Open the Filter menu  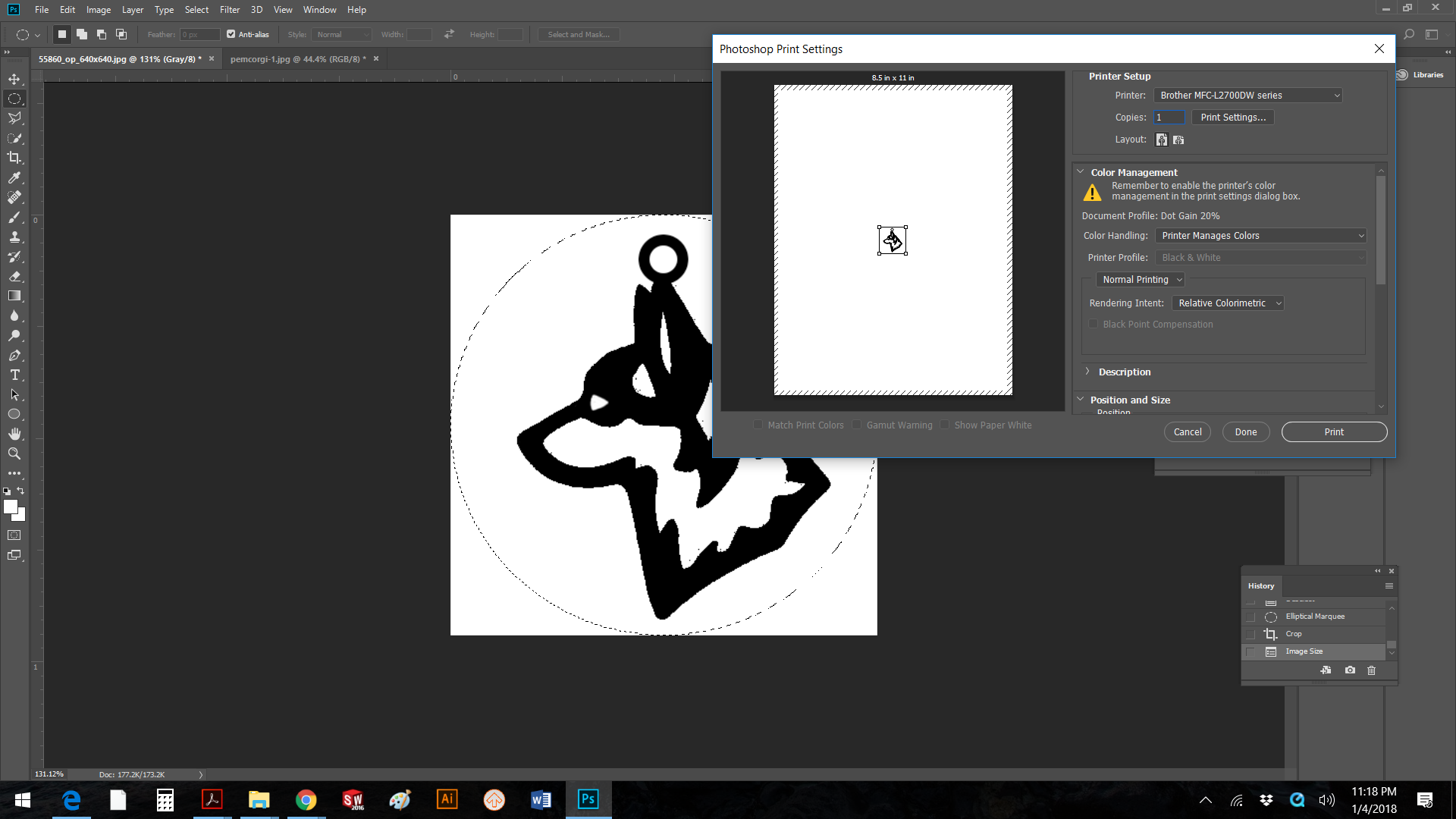pos(229,10)
